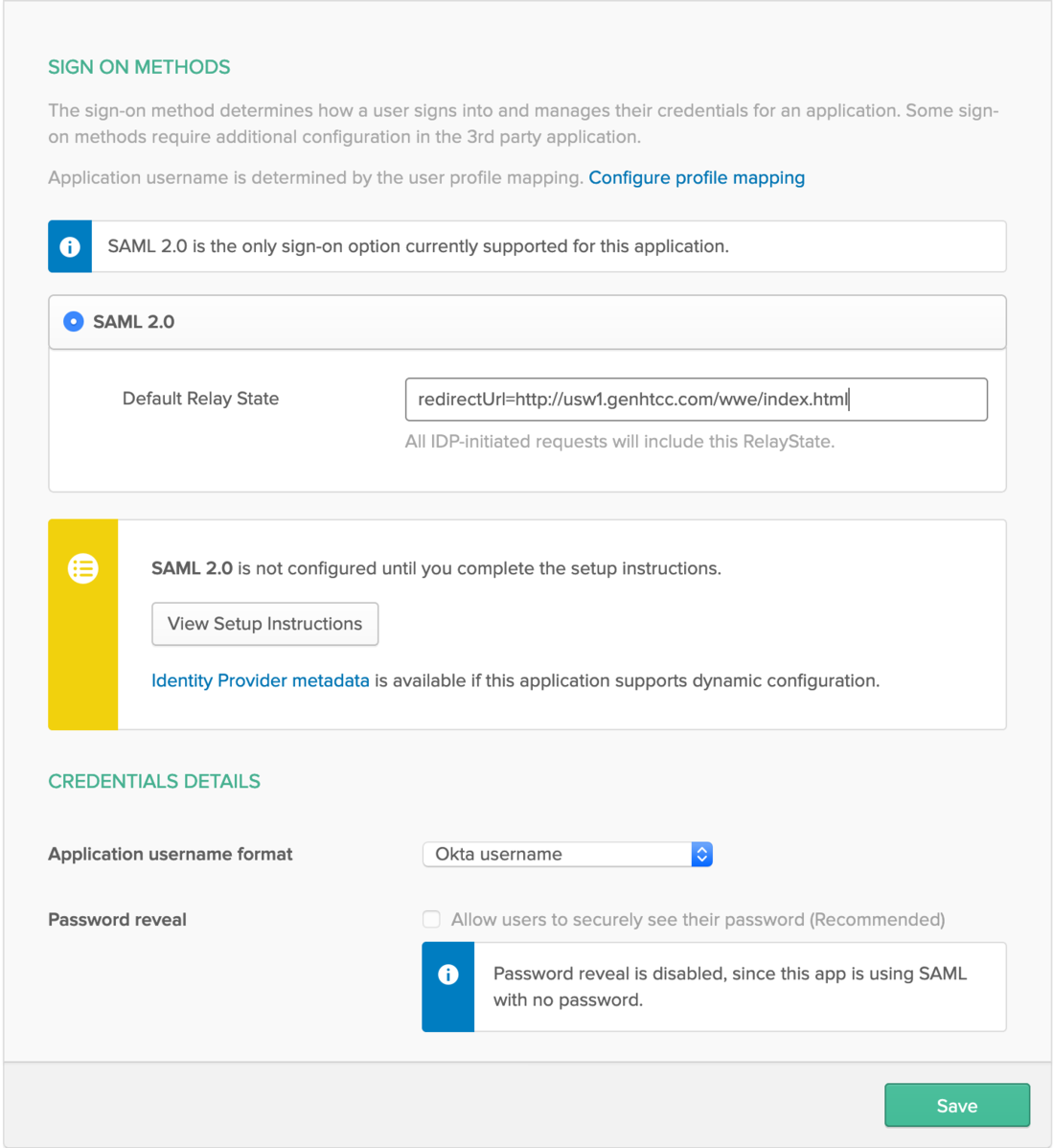Click the IDP-initiated requests RelayState hint text
Viewport: 1053px width, 1148px height.
[x=620, y=442]
